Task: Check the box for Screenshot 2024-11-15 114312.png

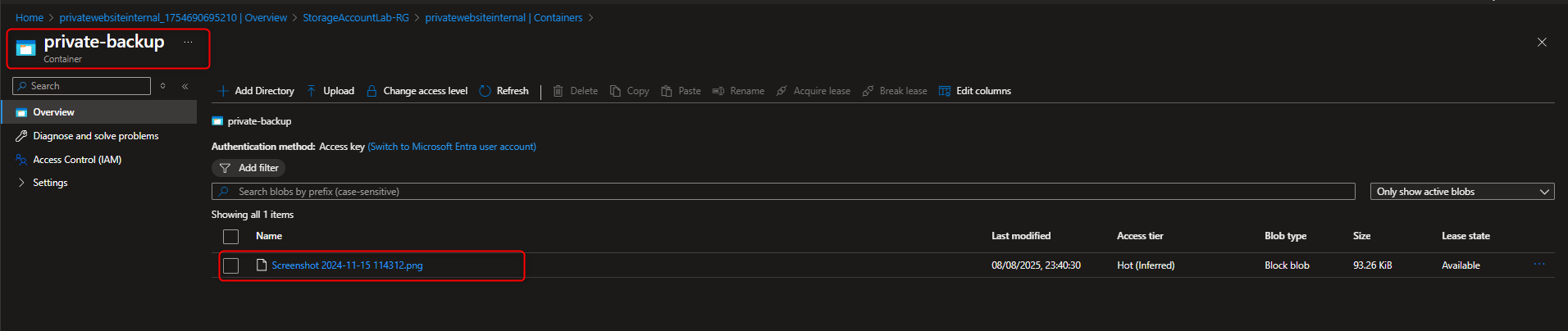Action: [231, 265]
